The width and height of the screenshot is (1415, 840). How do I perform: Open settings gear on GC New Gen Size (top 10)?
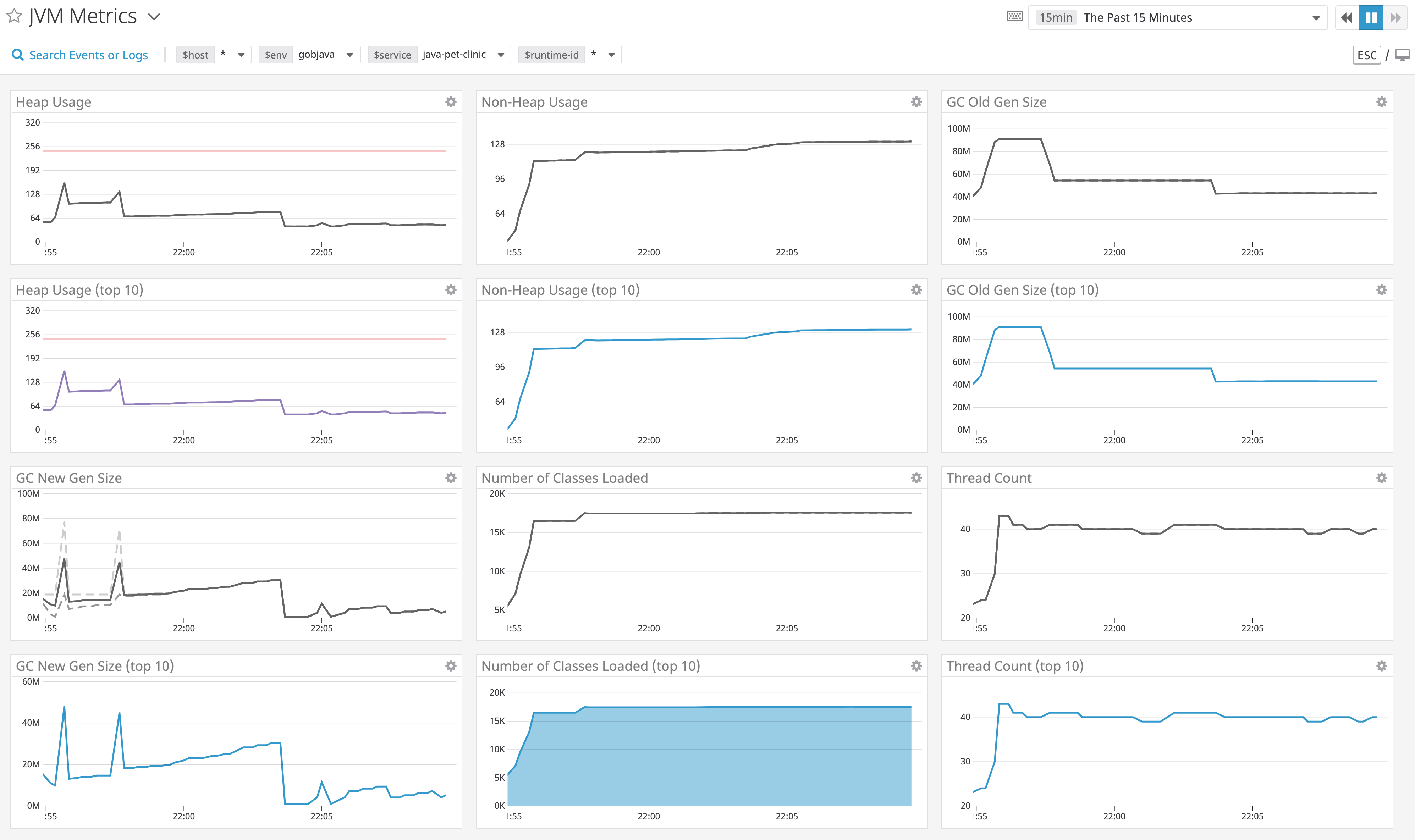(x=450, y=666)
